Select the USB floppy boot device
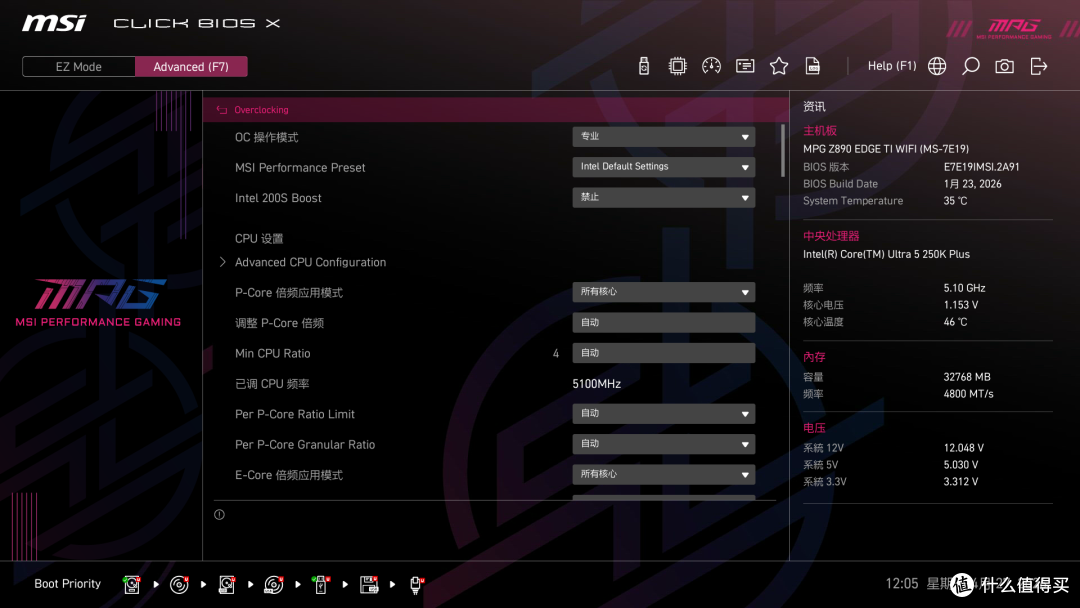Viewport: 1080px width, 608px height. pos(368,585)
